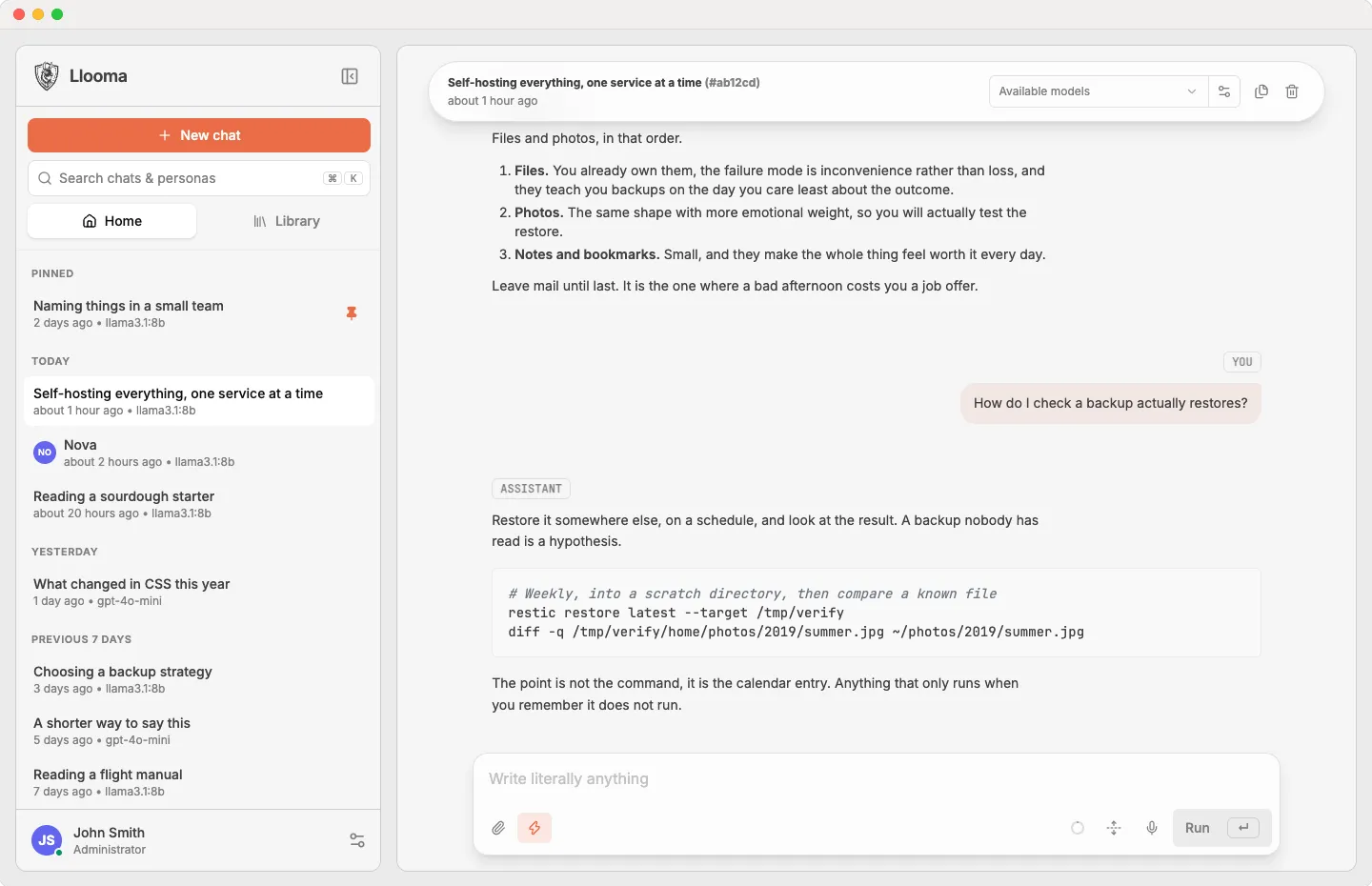Start voice input with the microphone icon
Screen dimensions: 1372x886
1152,828
